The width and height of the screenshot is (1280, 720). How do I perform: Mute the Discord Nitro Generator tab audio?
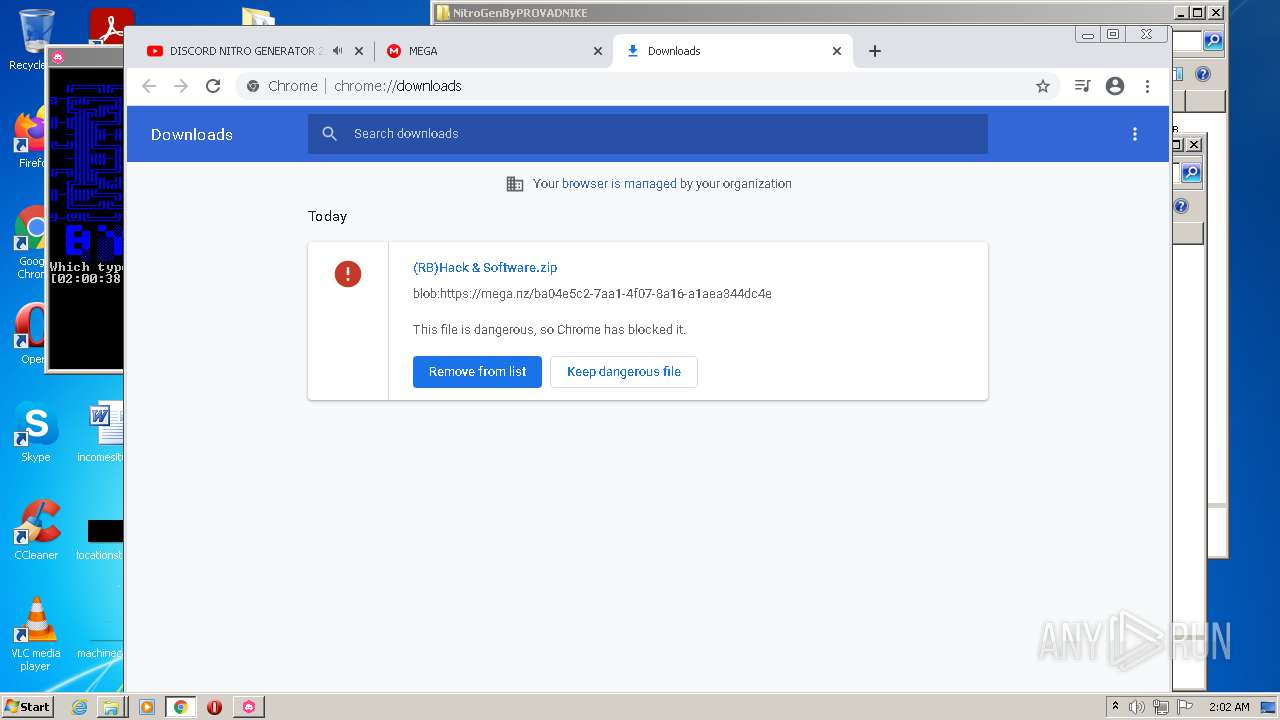338,51
